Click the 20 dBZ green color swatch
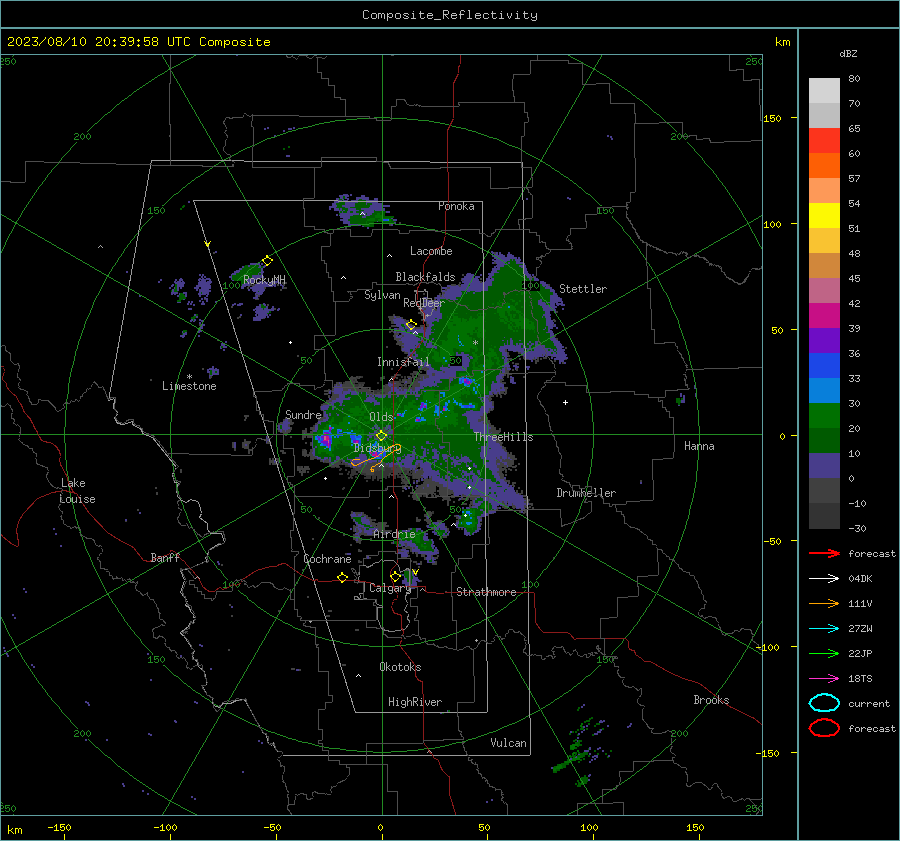The width and height of the screenshot is (900, 841). (x=824, y=416)
